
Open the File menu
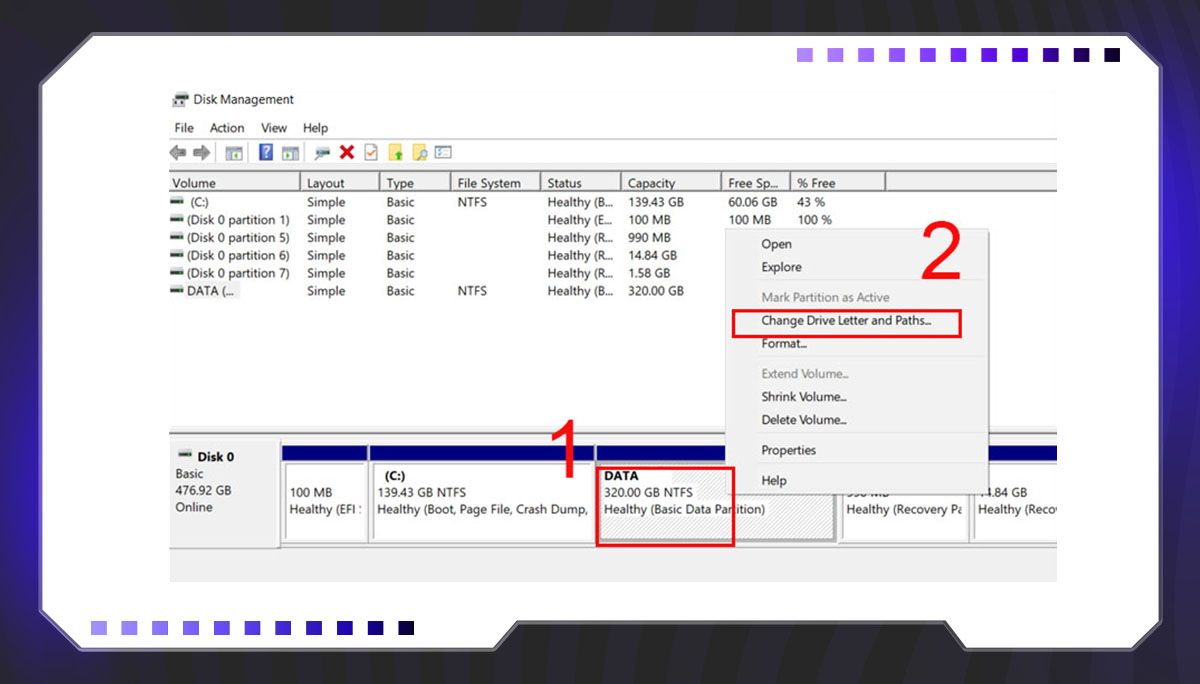(x=184, y=128)
